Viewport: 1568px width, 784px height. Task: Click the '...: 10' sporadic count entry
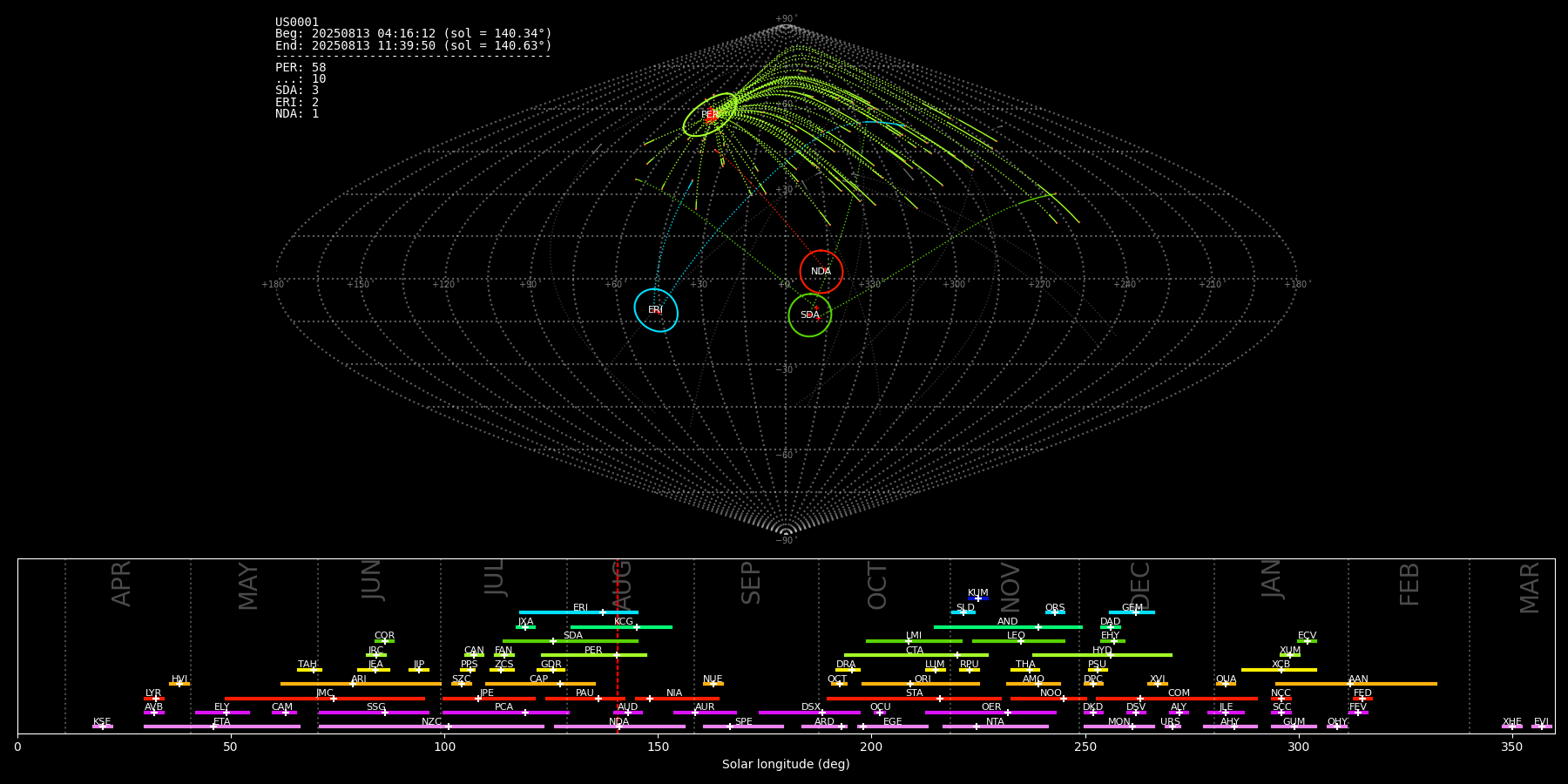(x=301, y=79)
